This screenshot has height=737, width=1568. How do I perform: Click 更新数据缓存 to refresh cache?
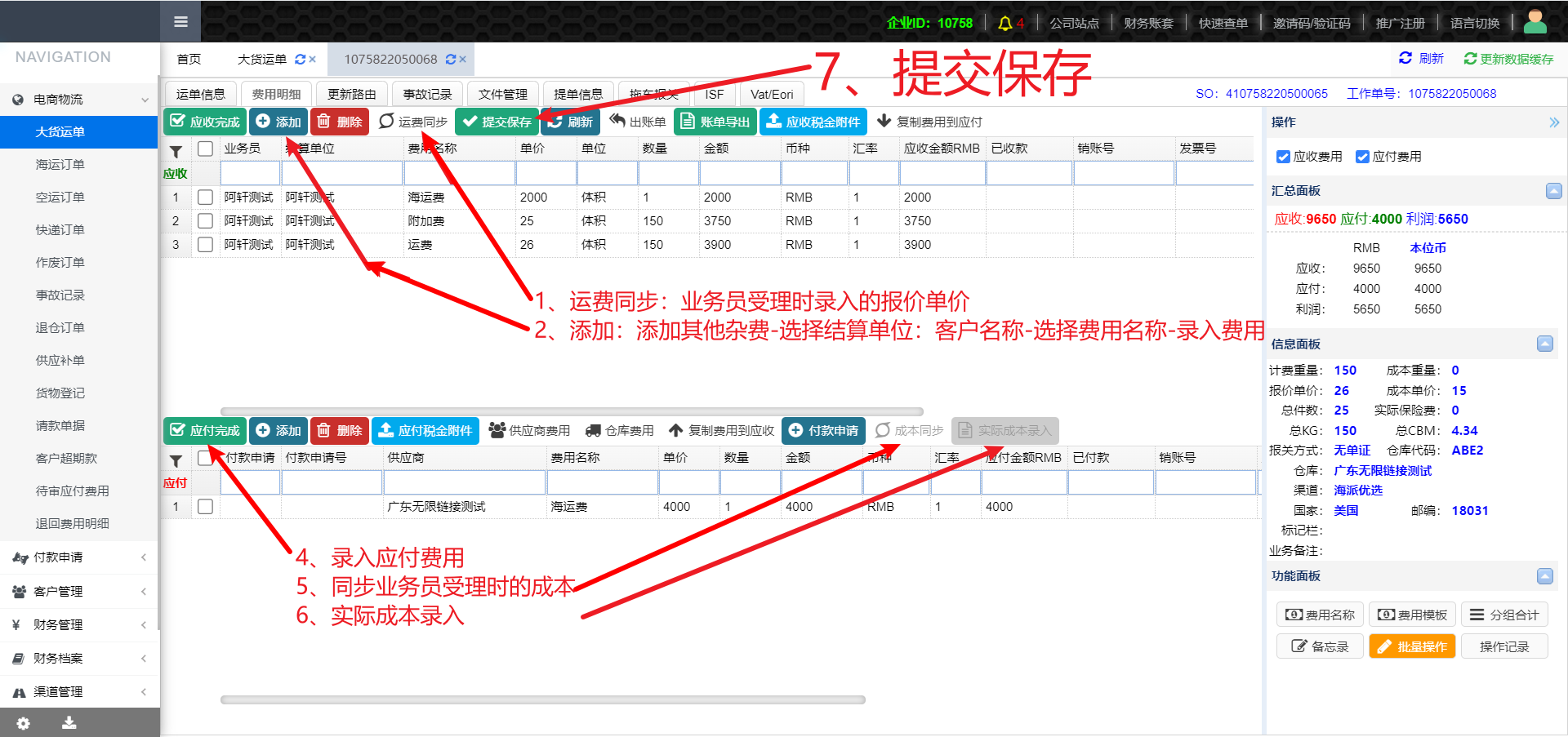[1509, 59]
